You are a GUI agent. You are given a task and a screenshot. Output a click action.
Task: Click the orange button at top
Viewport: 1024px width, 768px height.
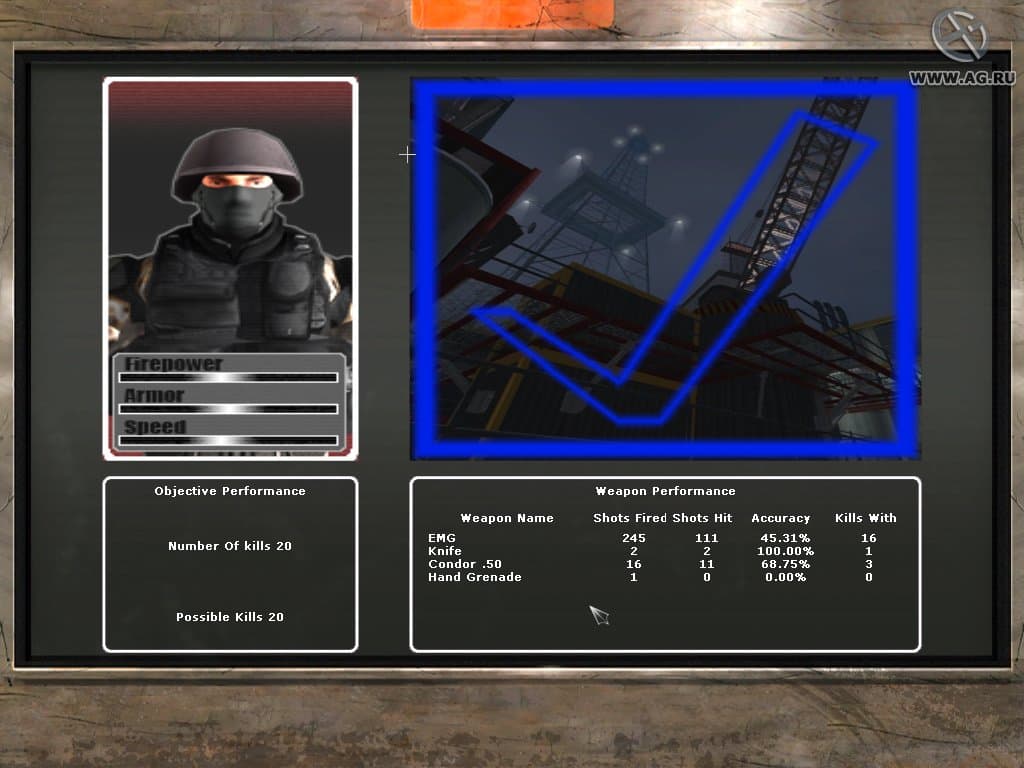(513, 14)
